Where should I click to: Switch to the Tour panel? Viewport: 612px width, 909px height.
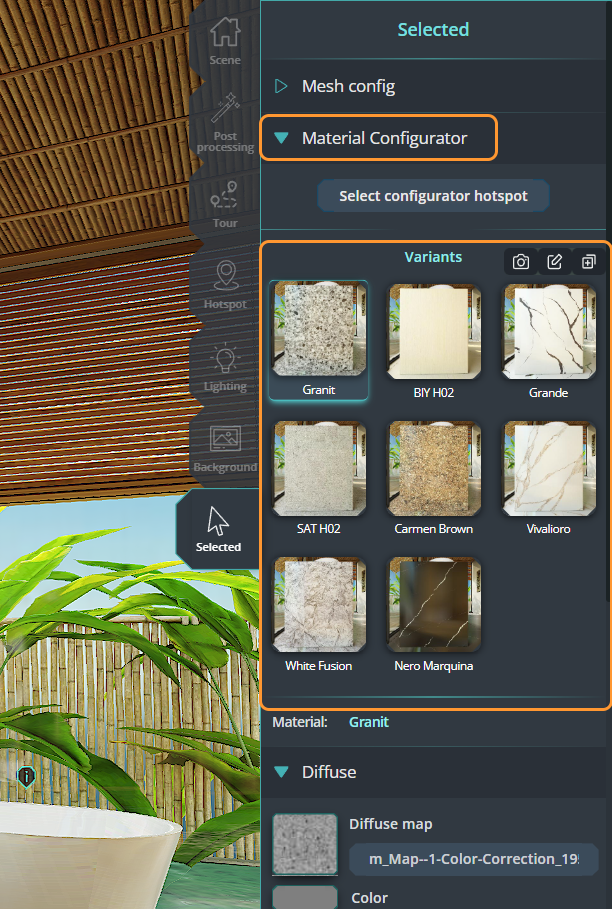[225, 203]
